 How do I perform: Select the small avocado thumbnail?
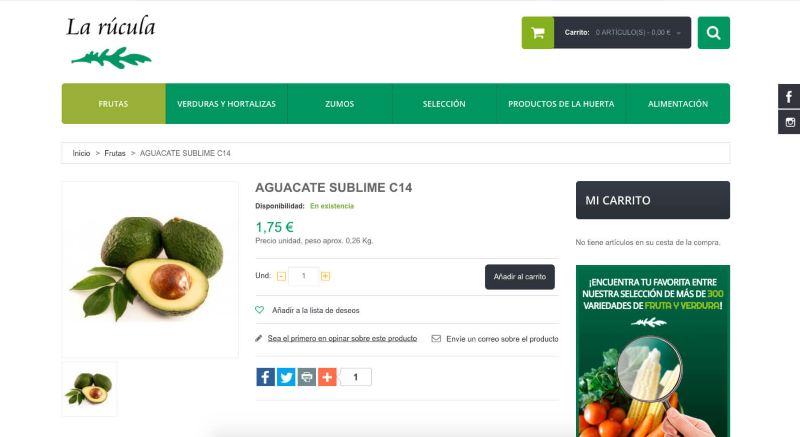click(x=89, y=389)
